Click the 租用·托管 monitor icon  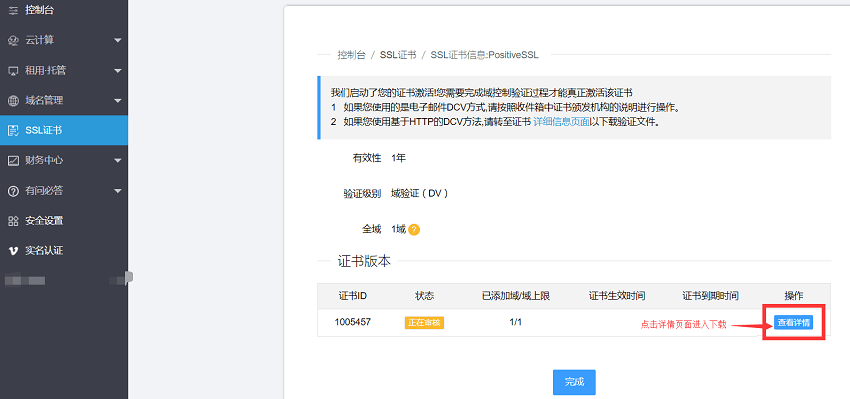pyautogui.click(x=14, y=71)
